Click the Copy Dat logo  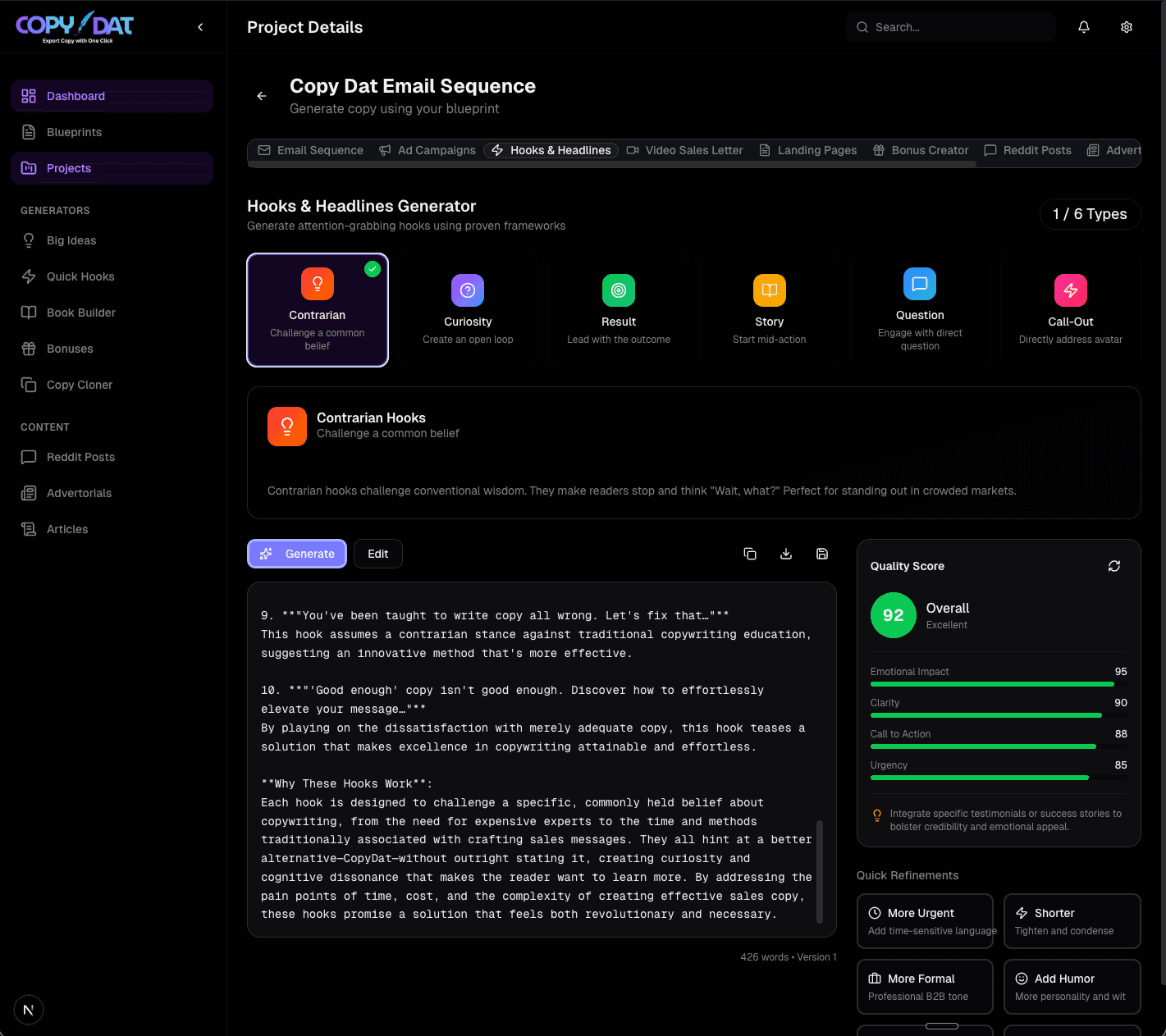[75, 27]
